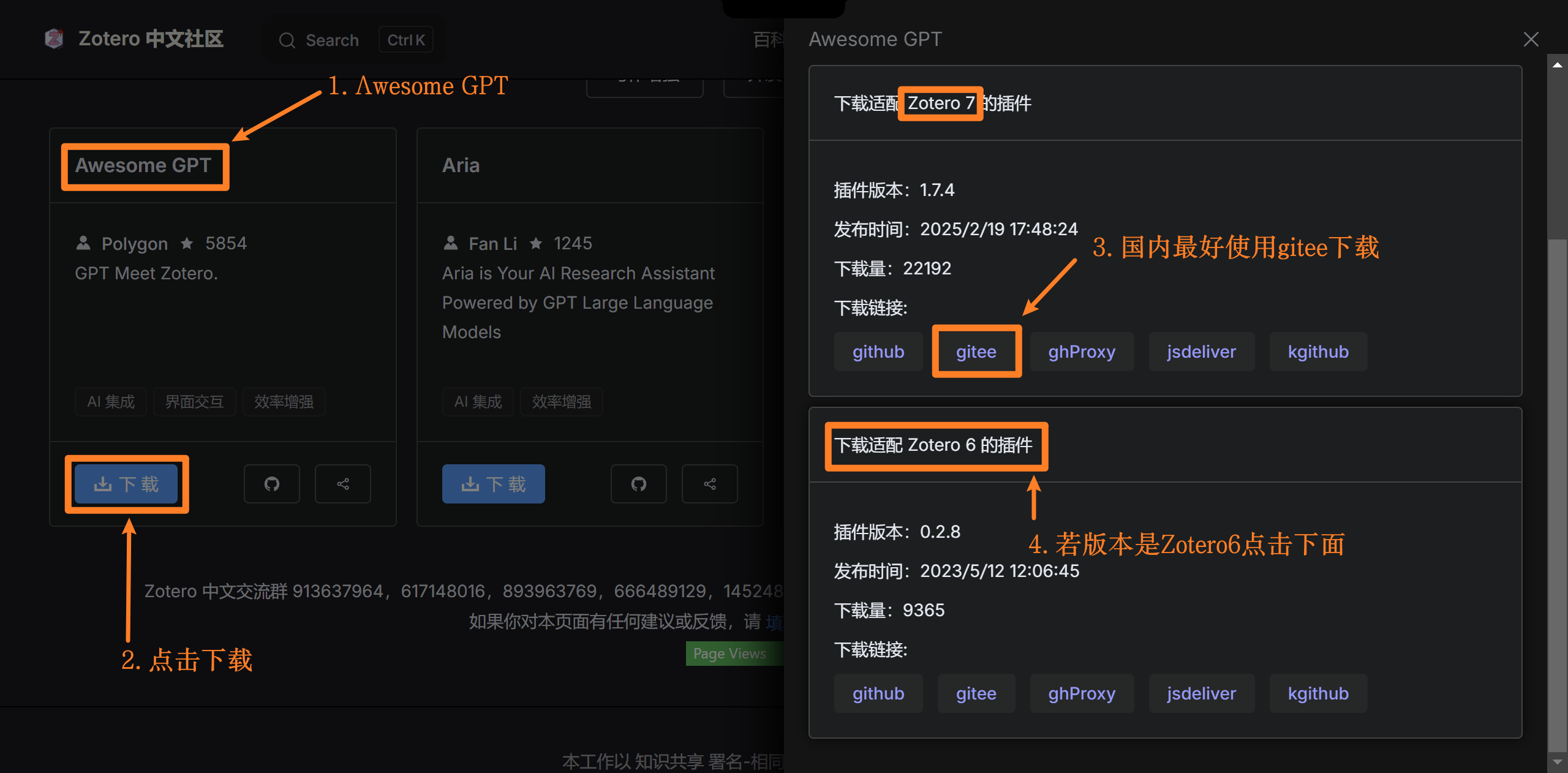Download Zotero 7 plugin via gitee
This screenshot has height=773, width=1568.
coord(976,352)
